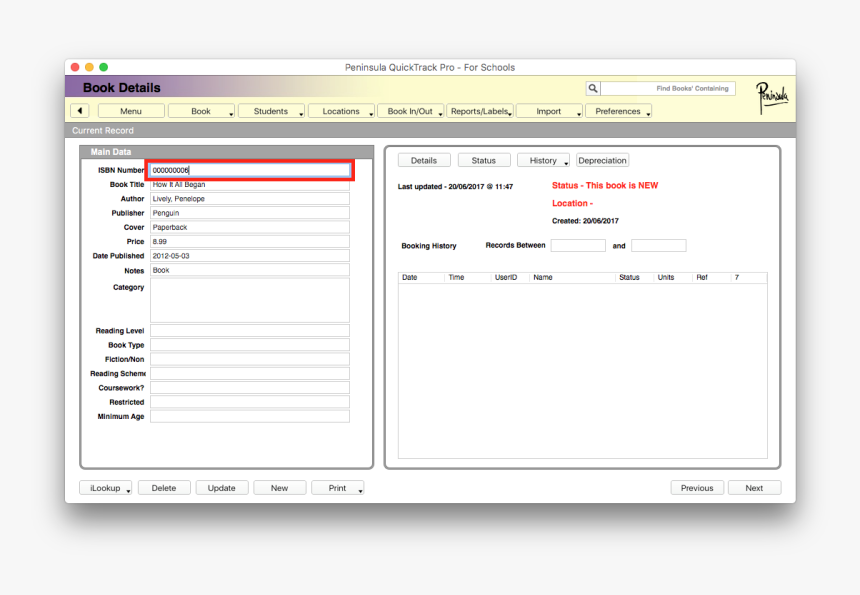Screen dimensions: 860x595
Task: Click the Book Title field
Action: 250,185
